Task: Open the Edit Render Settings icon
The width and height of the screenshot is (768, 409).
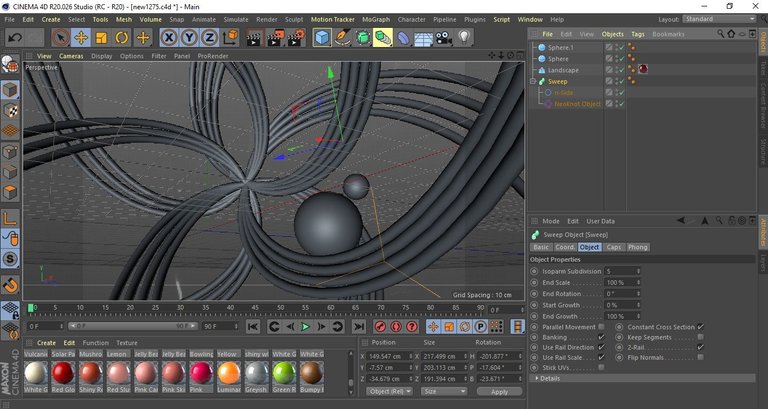Action: pyautogui.click(x=297, y=38)
